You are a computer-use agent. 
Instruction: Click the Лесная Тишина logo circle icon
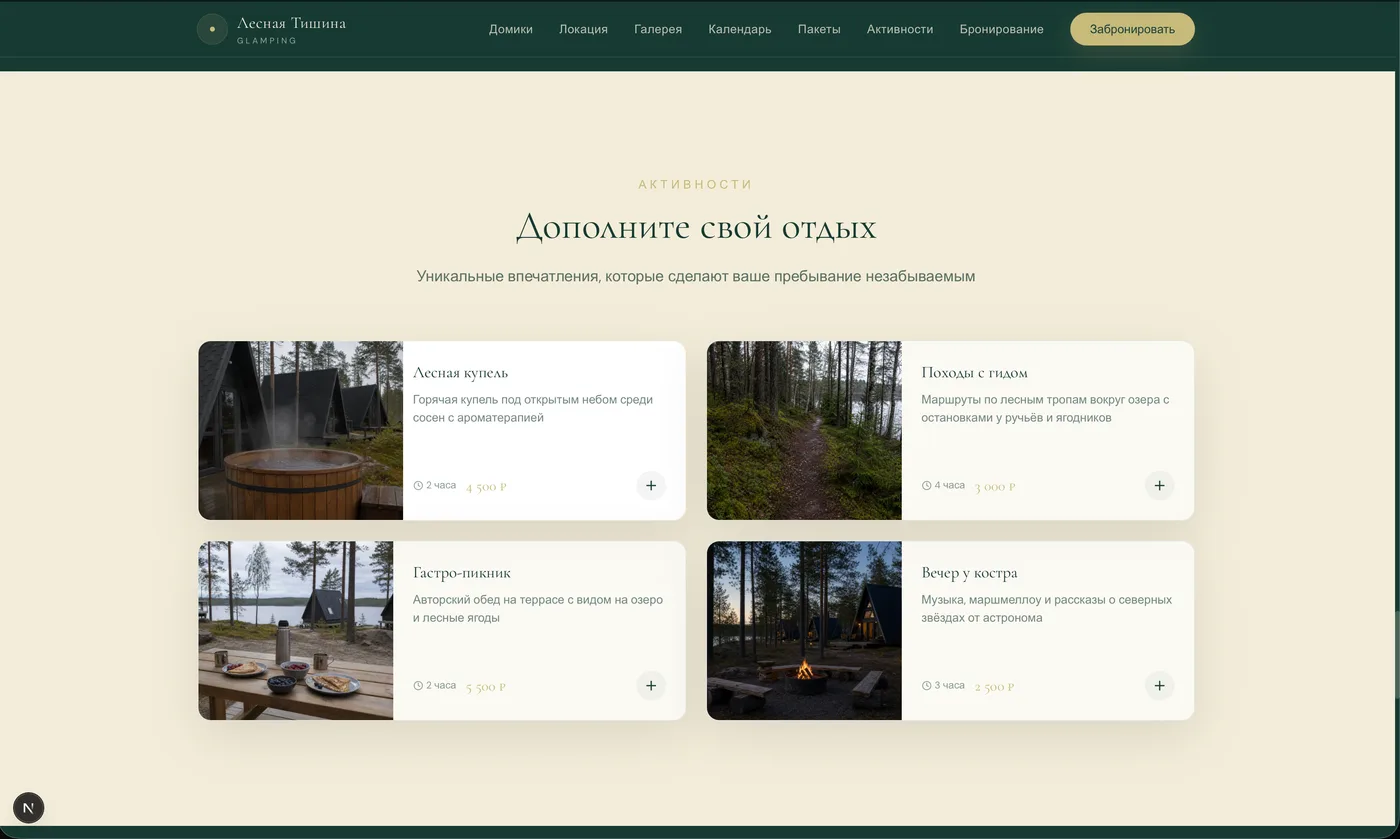click(x=212, y=29)
